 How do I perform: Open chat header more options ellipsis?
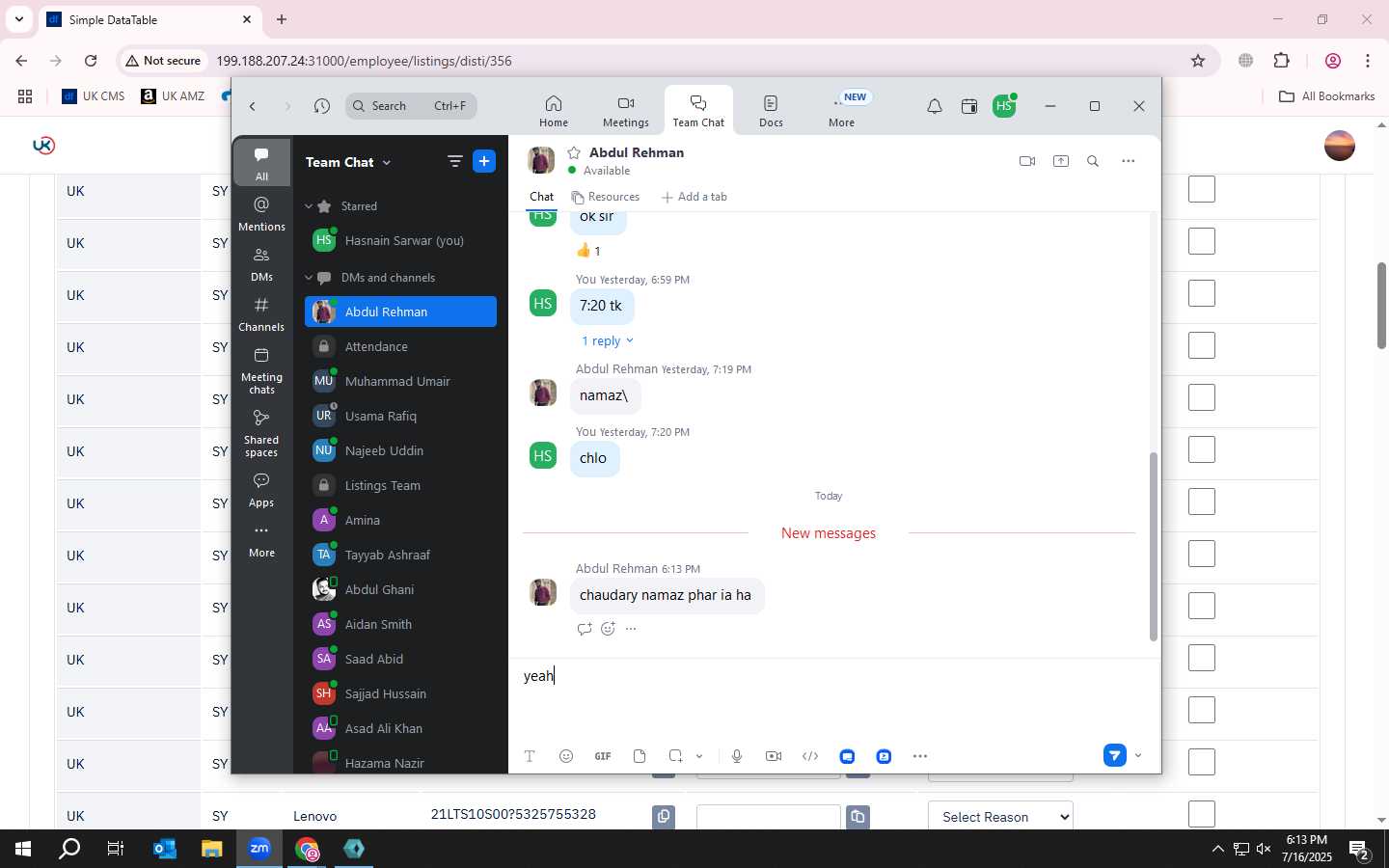[1128, 161]
